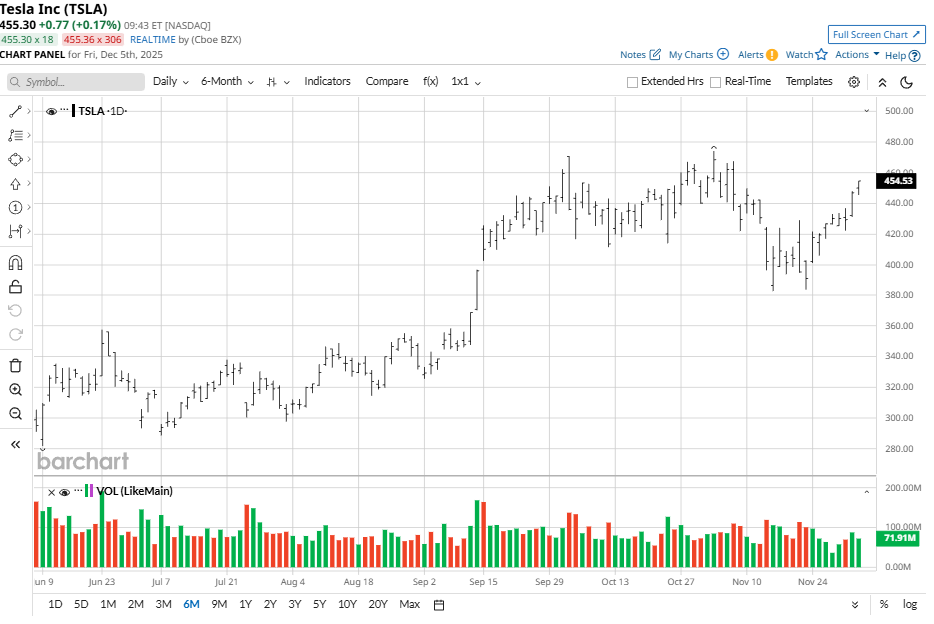
Task: Delete drawings with the trash icon
Action: (15, 366)
